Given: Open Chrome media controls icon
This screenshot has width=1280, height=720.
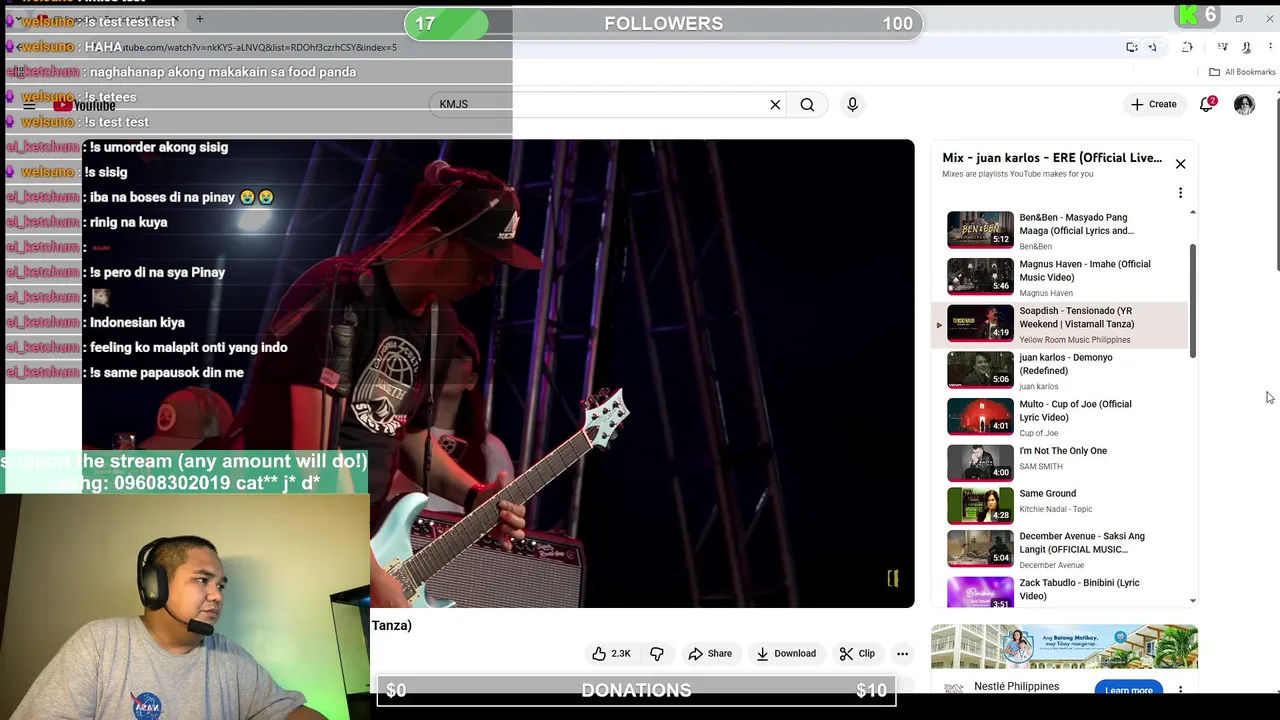Looking at the screenshot, I should coord(1222,47).
